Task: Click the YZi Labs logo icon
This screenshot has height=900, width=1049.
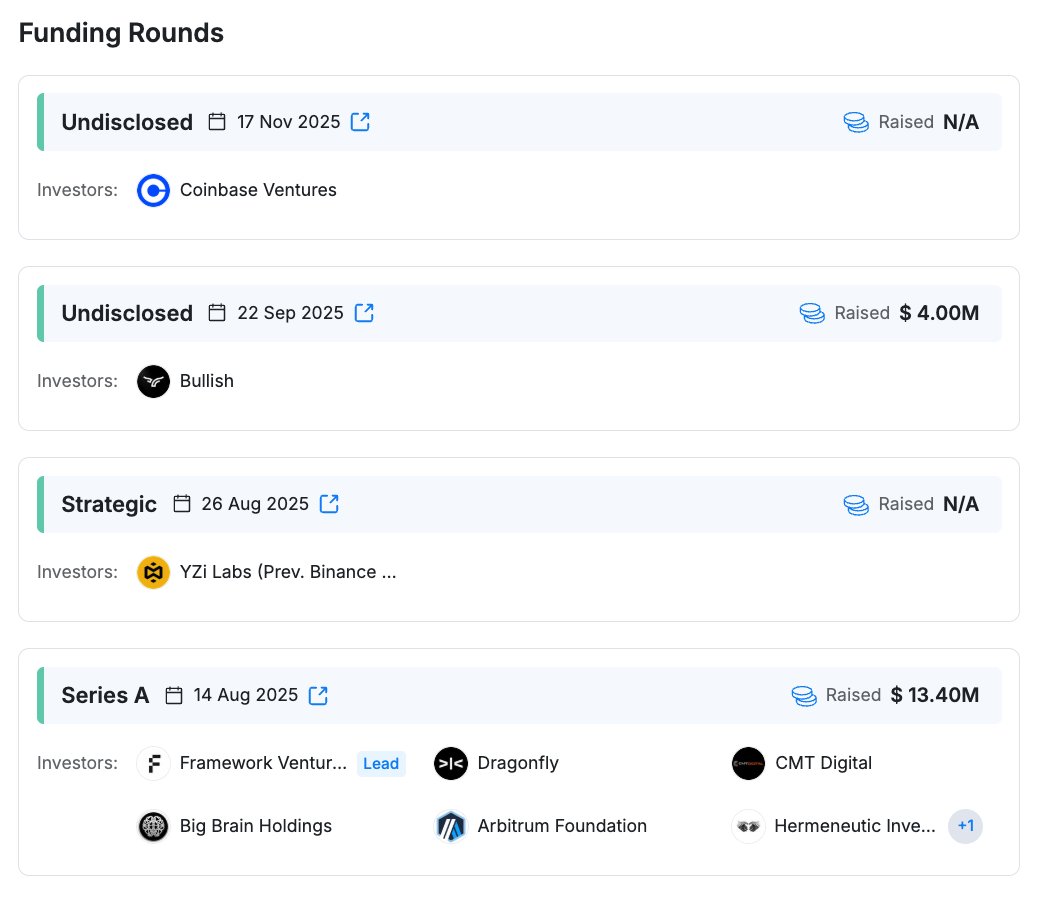Action: (x=153, y=572)
